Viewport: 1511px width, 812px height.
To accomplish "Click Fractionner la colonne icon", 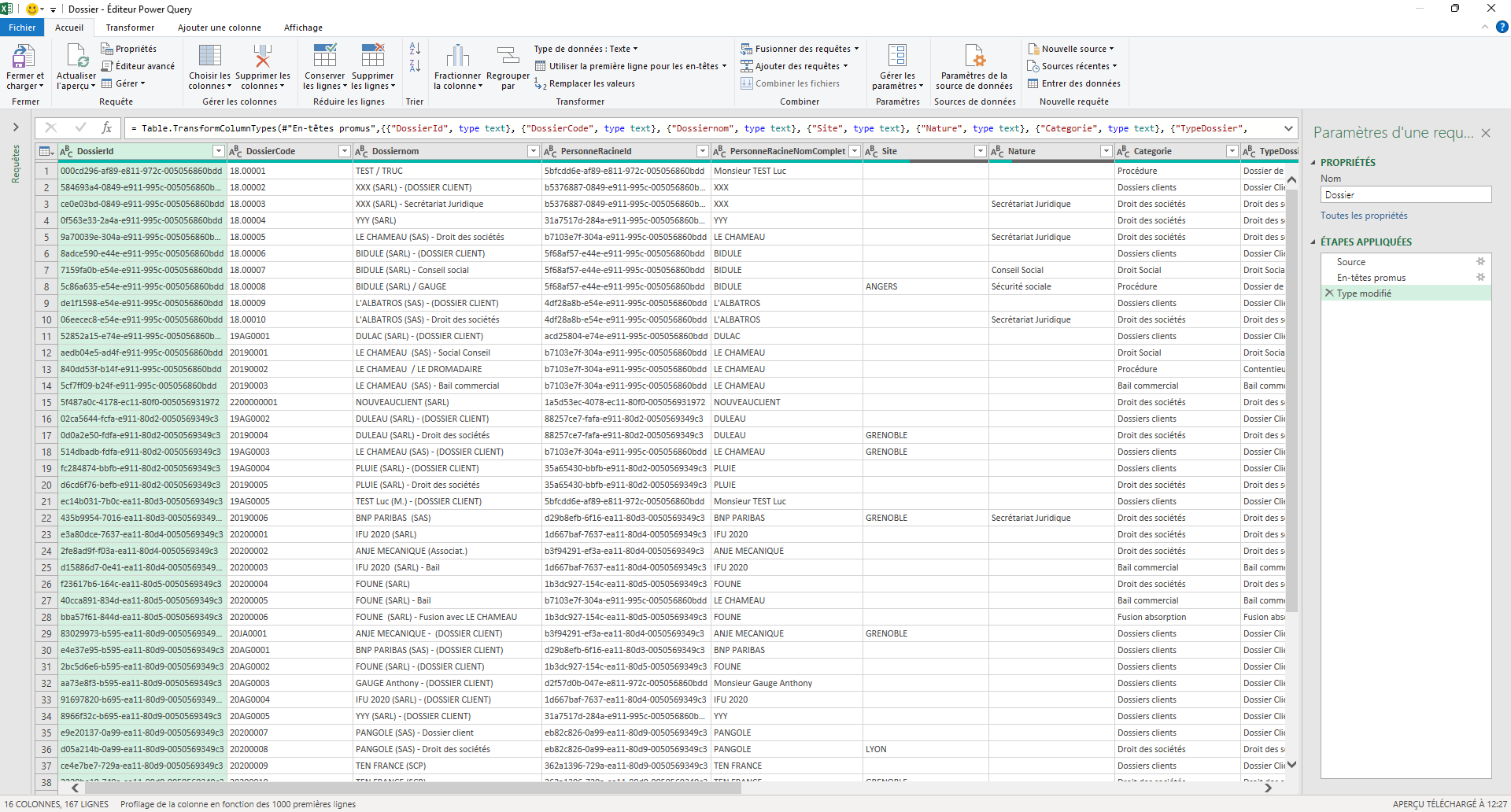I will point(457,56).
